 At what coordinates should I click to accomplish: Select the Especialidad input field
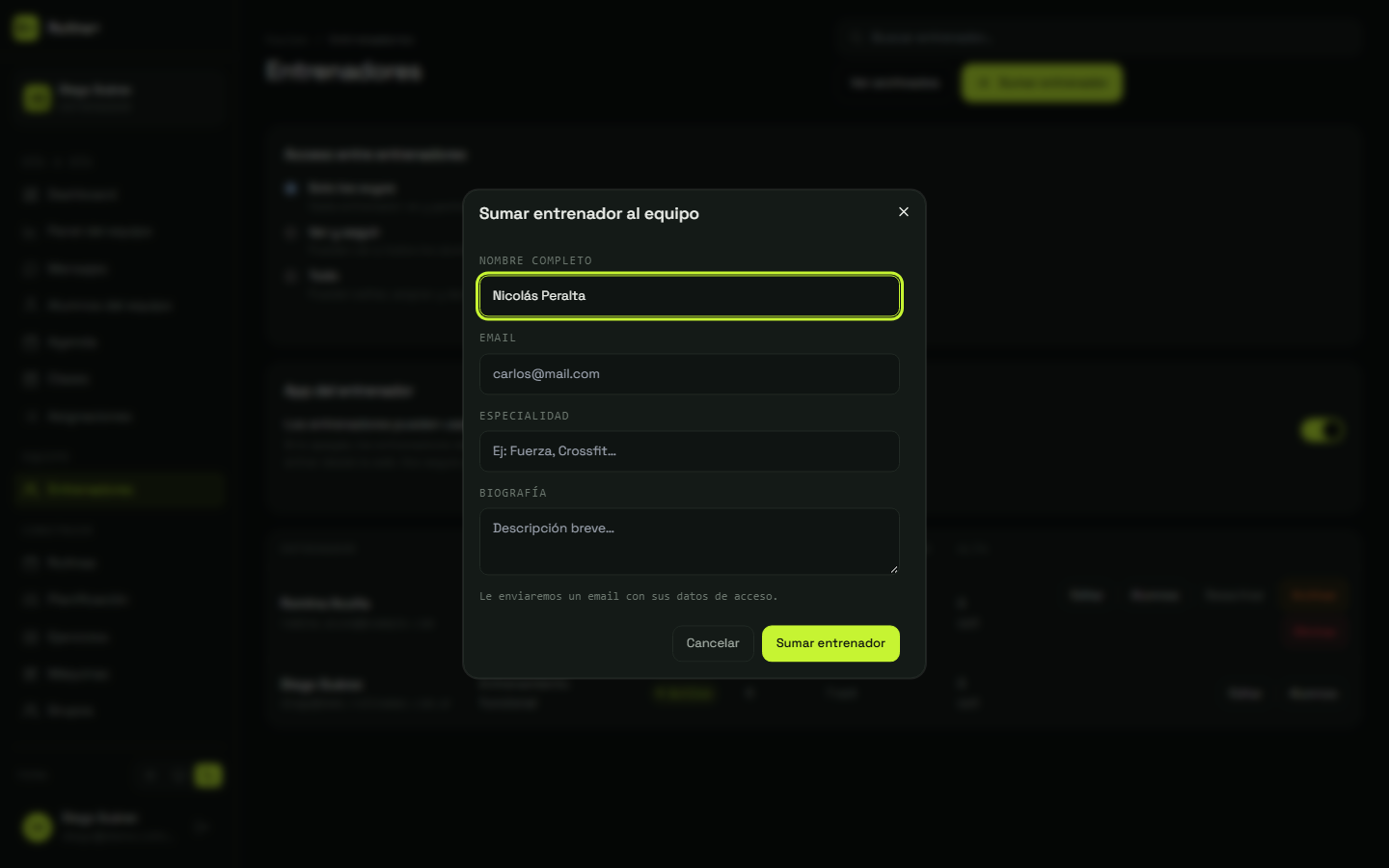(x=690, y=451)
